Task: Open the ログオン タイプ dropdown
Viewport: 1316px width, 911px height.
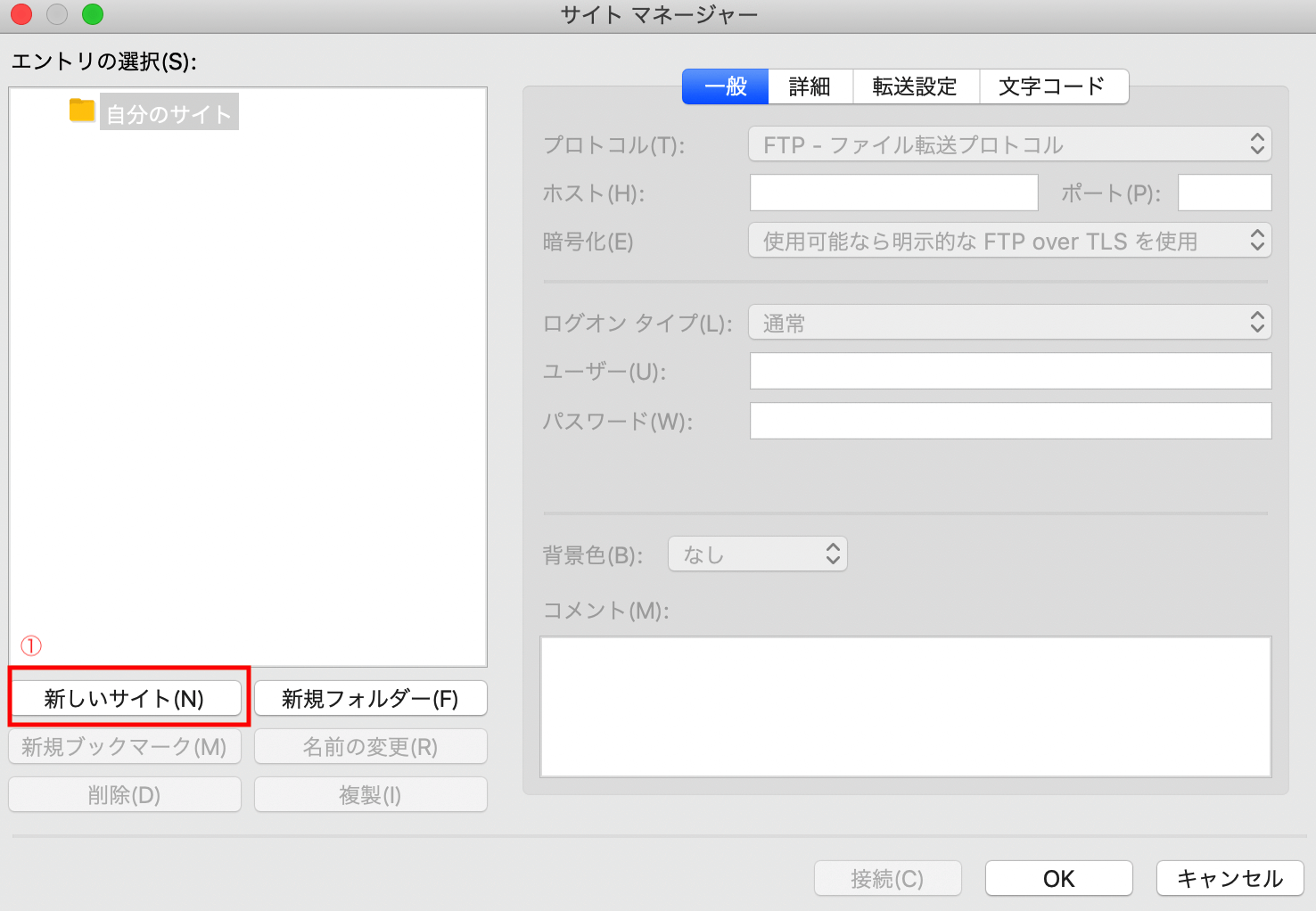Action: coord(1010,323)
